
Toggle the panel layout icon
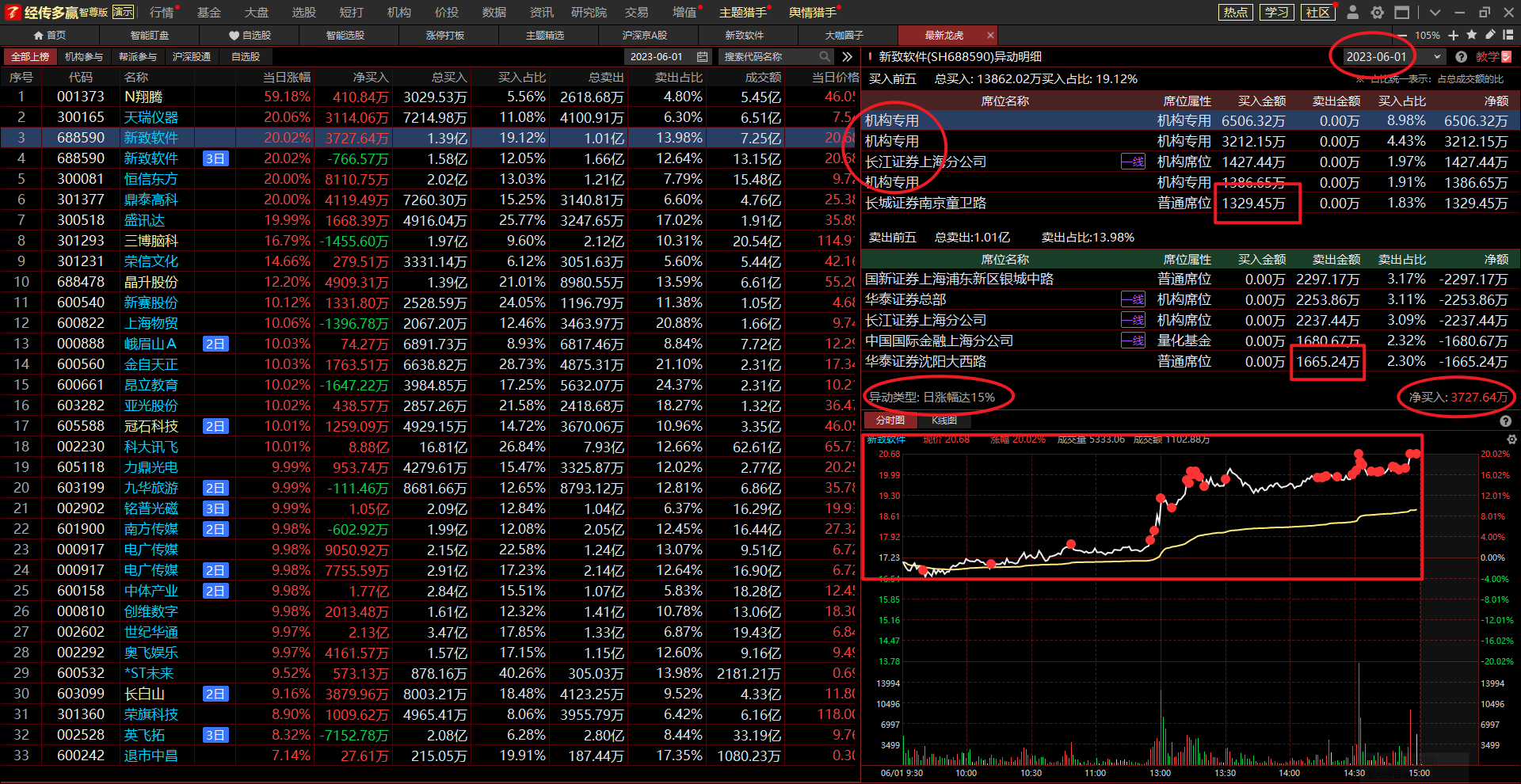(1508, 35)
